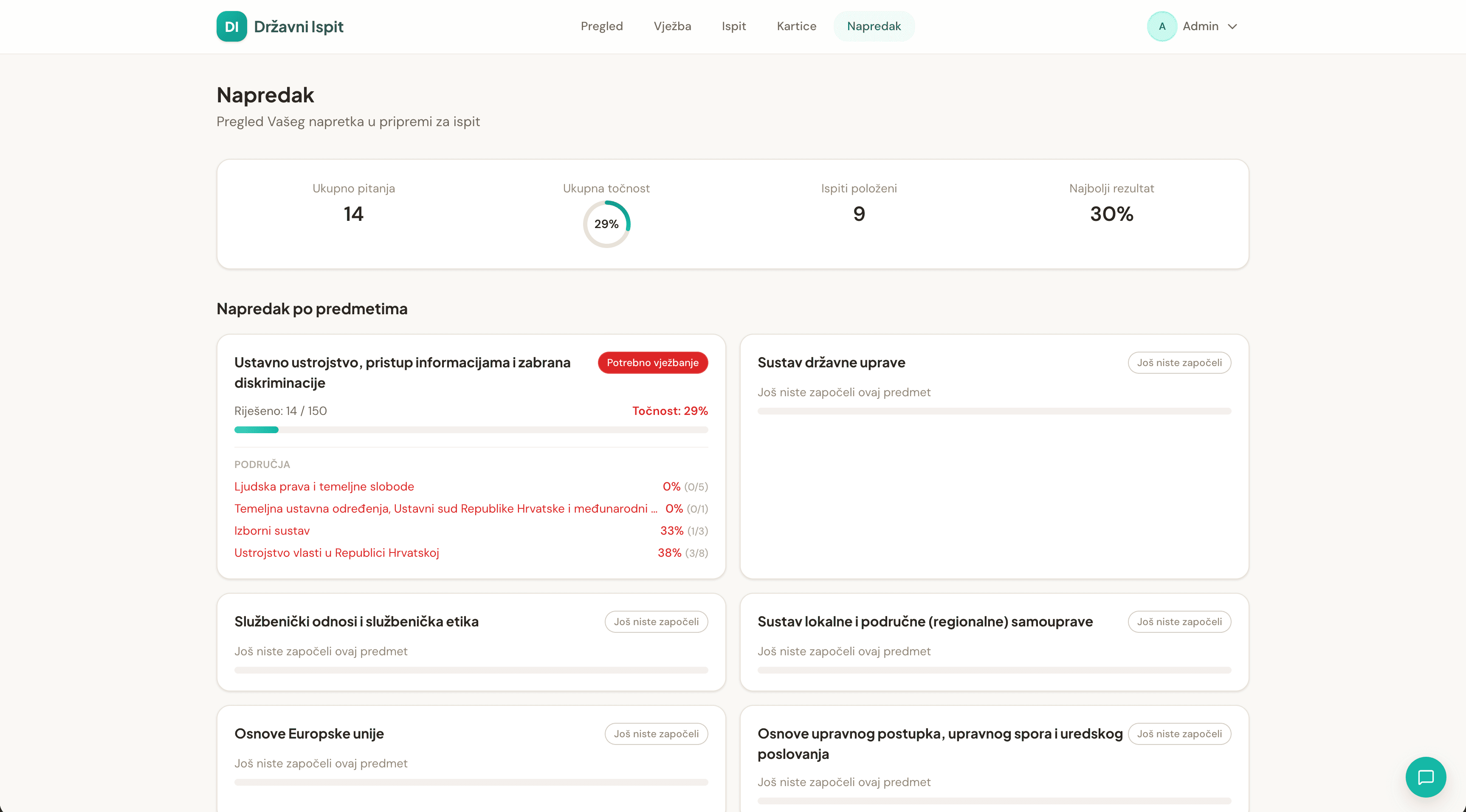Click the Temeljna ustavna određenja area row
The width and height of the screenshot is (1466, 812).
pyautogui.click(x=441, y=508)
